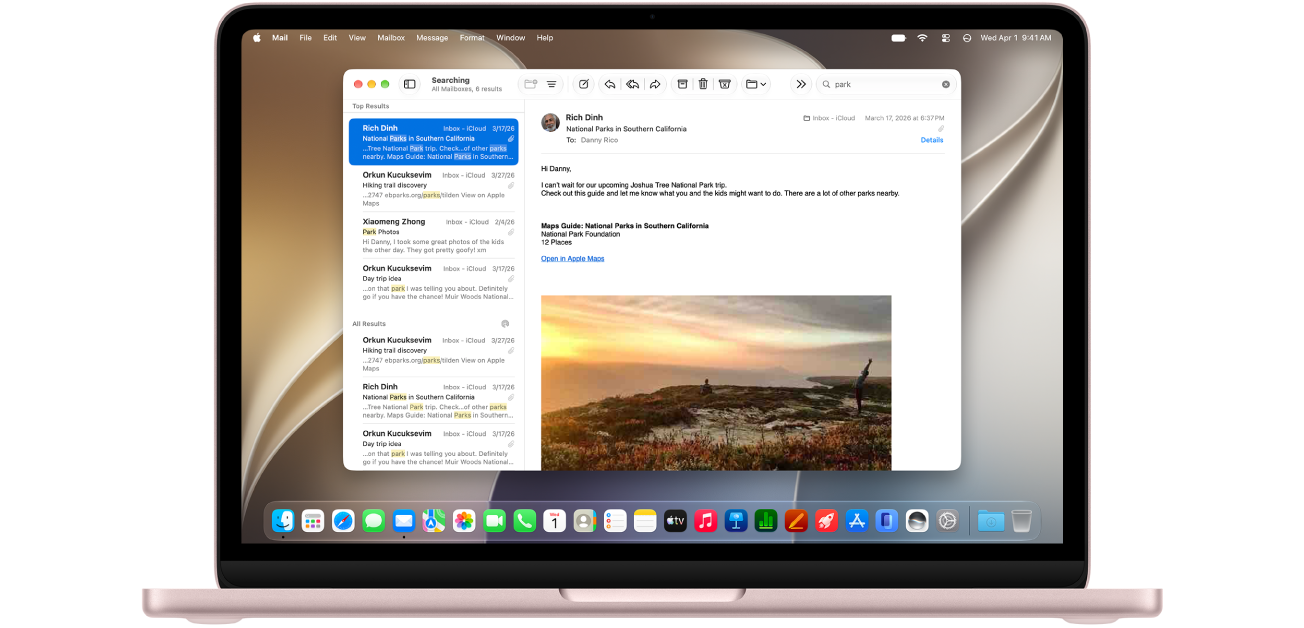Click Rich Dinh's avatar photo
This screenshot has height=628, width=1304.
(x=550, y=122)
